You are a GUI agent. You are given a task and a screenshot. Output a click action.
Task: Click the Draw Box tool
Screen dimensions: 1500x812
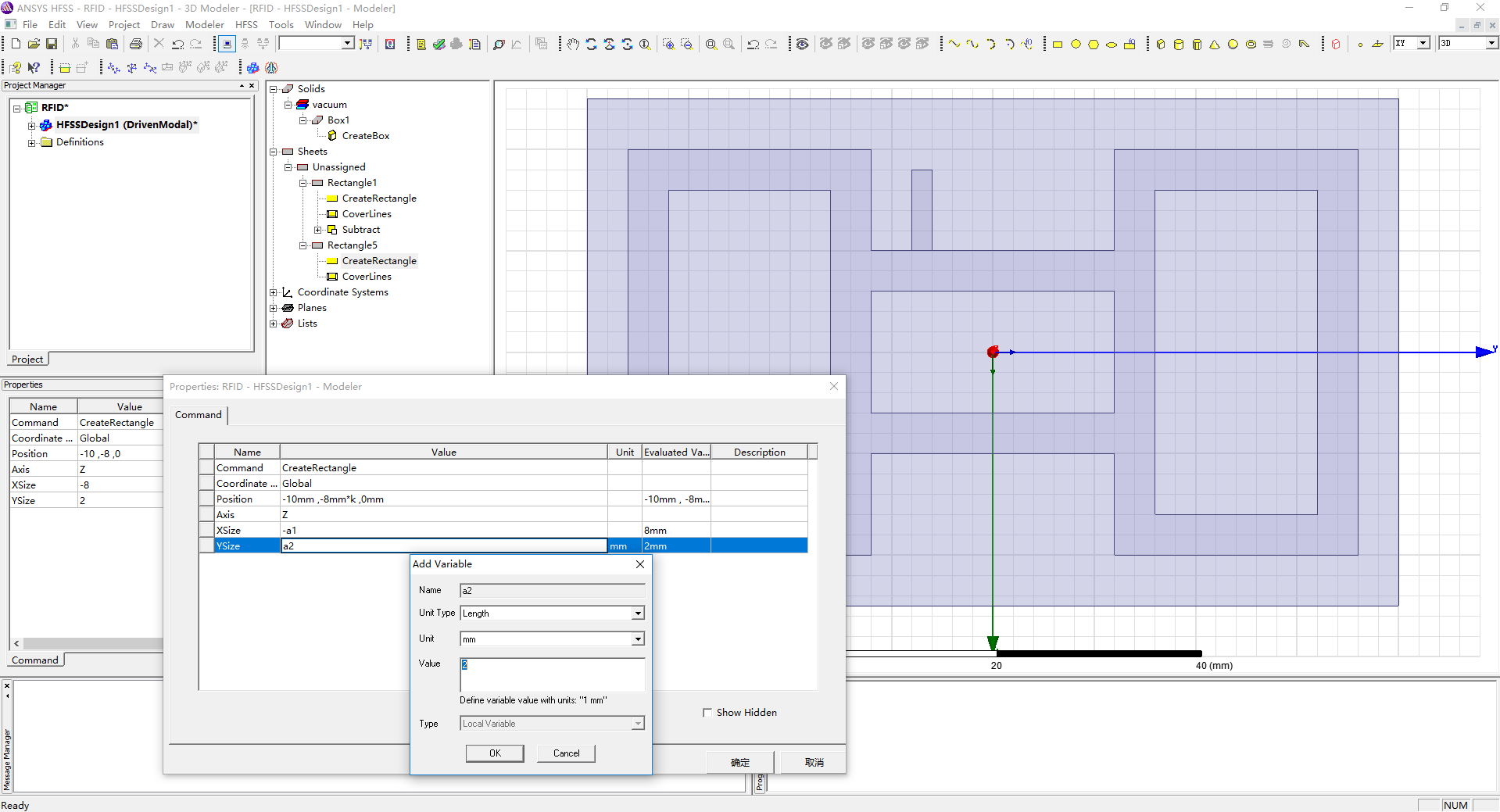tap(1161, 45)
